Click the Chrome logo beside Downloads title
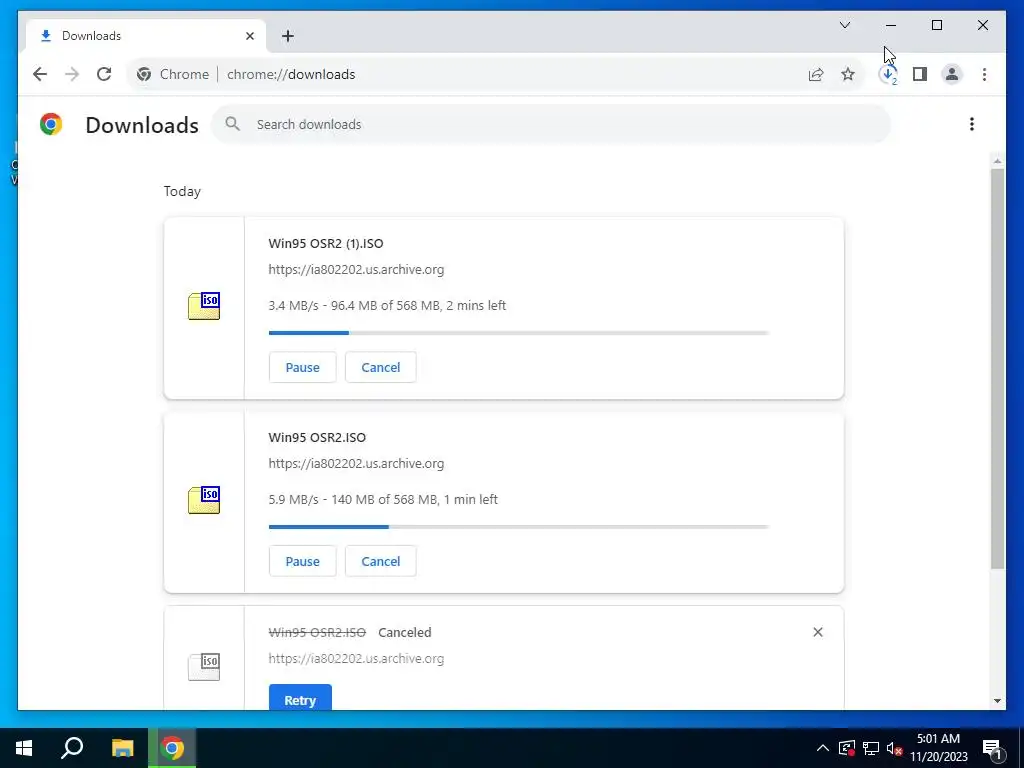The height and width of the screenshot is (768, 1024). point(51,124)
